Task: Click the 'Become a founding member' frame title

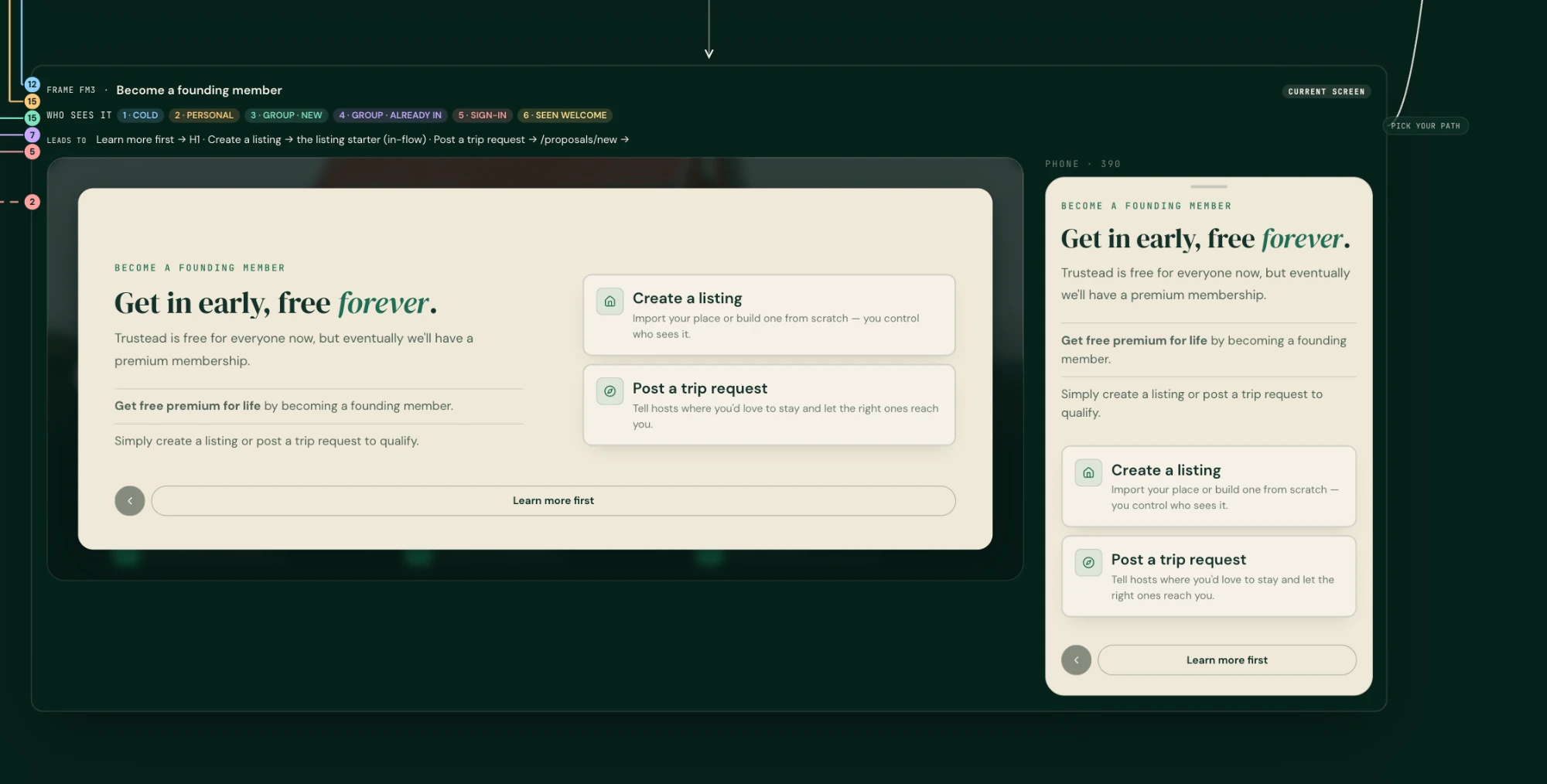Action: pos(199,90)
